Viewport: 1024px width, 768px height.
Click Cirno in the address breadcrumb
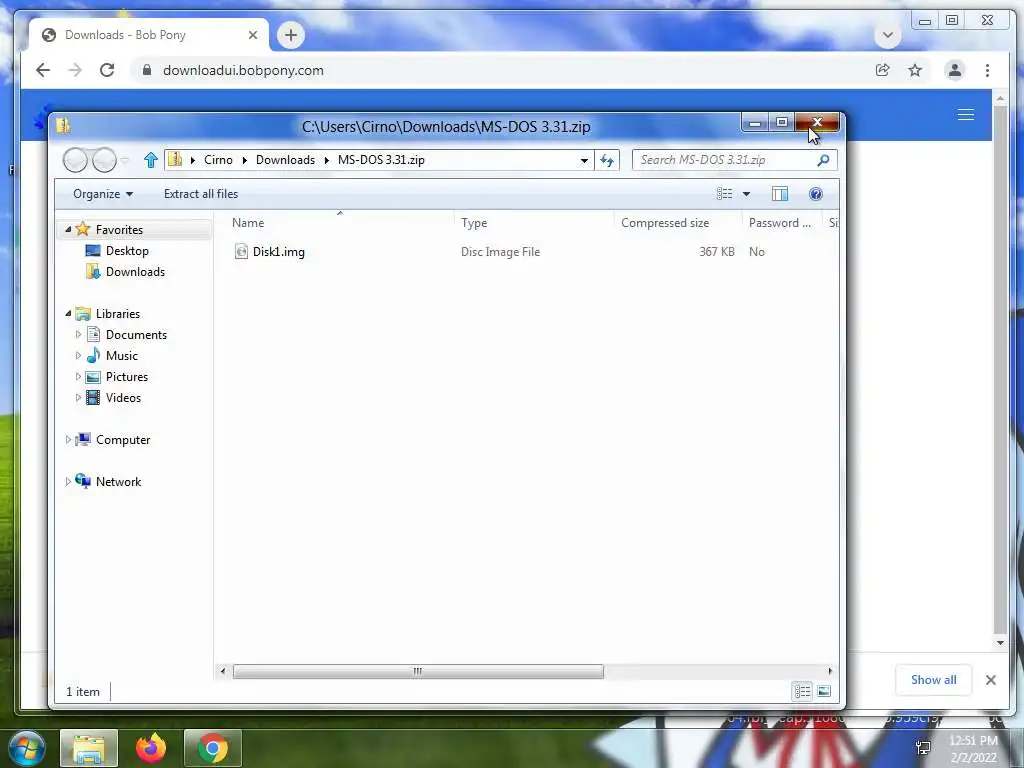pyautogui.click(x=218, y=160)
